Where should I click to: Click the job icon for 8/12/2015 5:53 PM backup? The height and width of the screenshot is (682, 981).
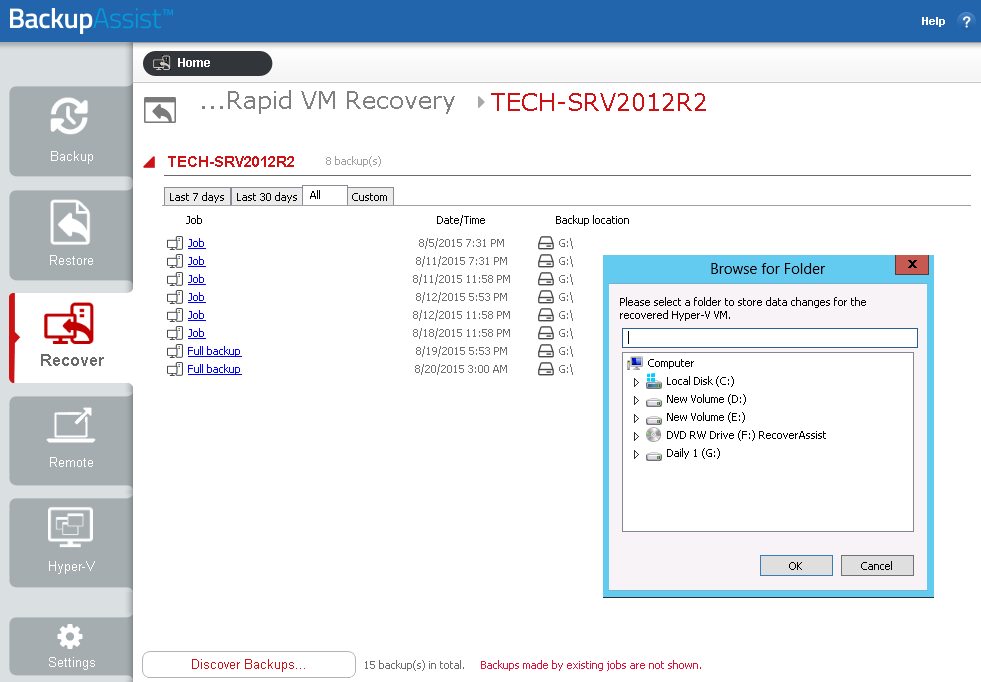tap(175, 298)
